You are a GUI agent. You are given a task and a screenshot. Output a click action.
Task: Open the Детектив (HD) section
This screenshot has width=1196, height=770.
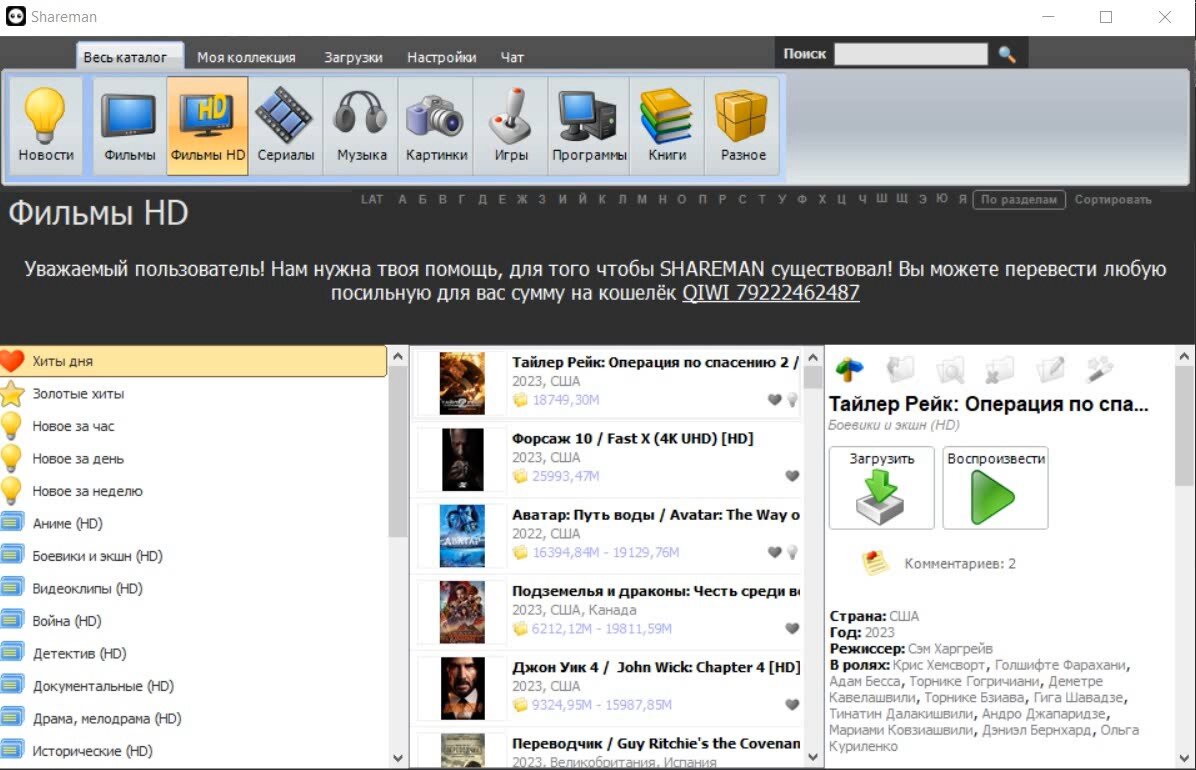193,653
